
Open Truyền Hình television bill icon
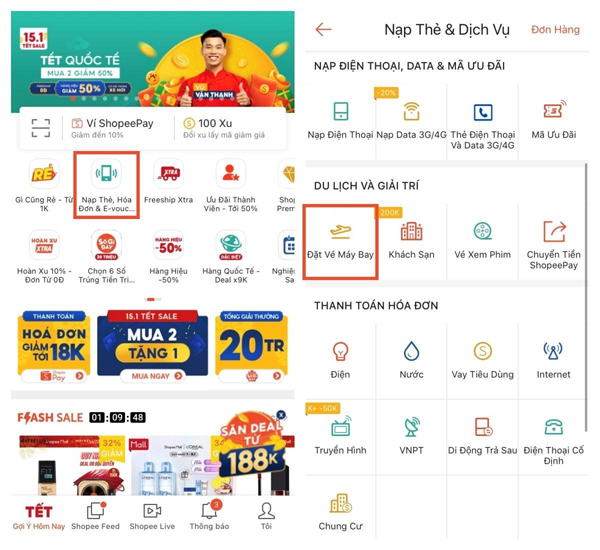coord(340,427)
